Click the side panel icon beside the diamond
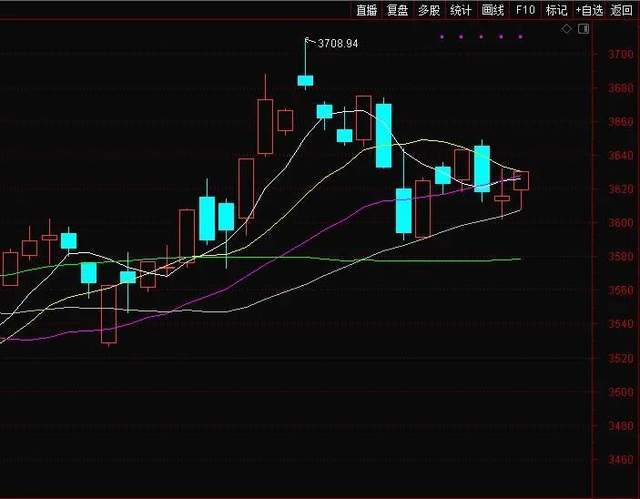This screenshot has height=499, width=640. click(x=582, y=30)
